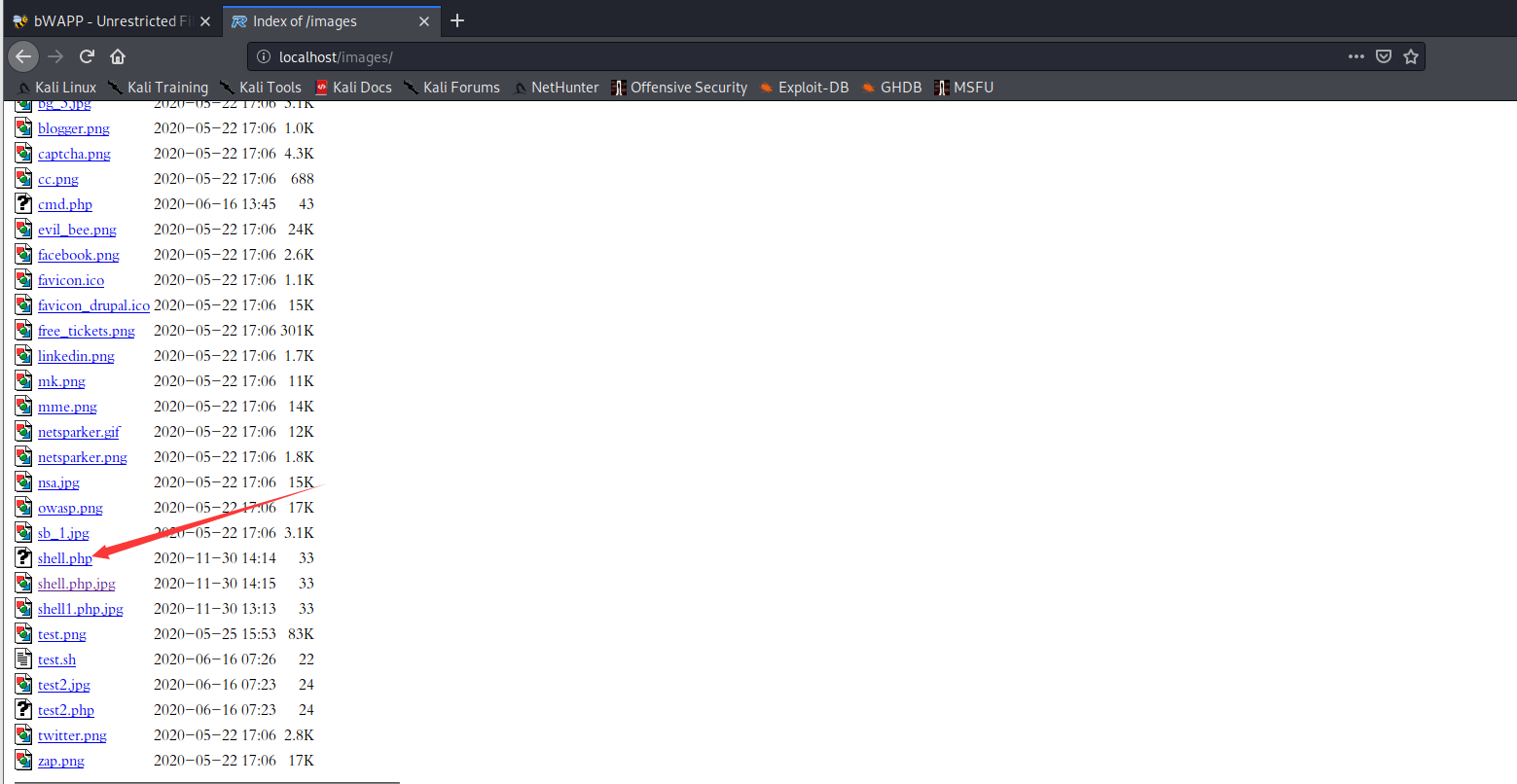Image resolution: width=1517 pixels, height=784 pixels.
Task: Show site information for localhost
Action: (x=263, y=57)
